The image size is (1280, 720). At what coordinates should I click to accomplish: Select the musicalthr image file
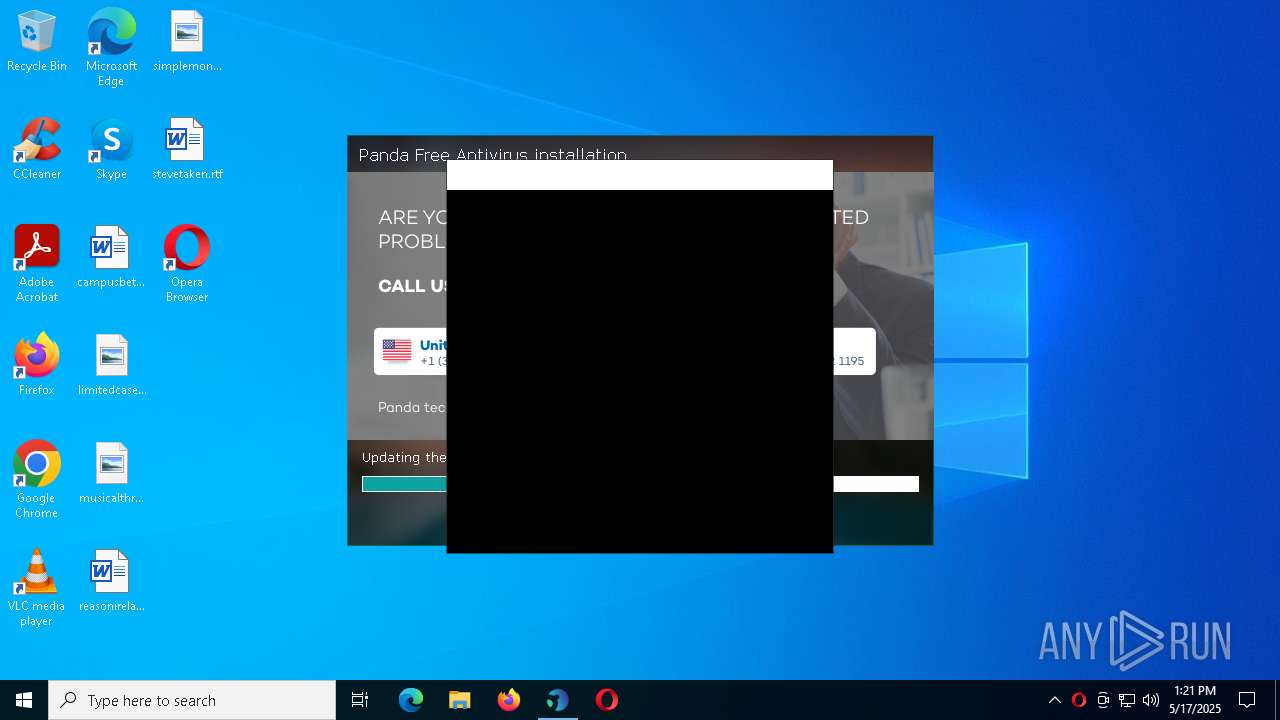click(x=111, y=474)
